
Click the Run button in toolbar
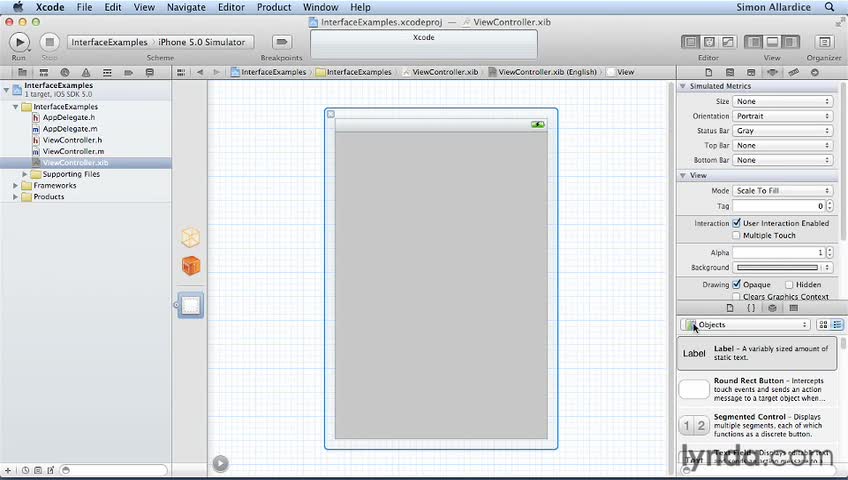[x=19, y=42]
